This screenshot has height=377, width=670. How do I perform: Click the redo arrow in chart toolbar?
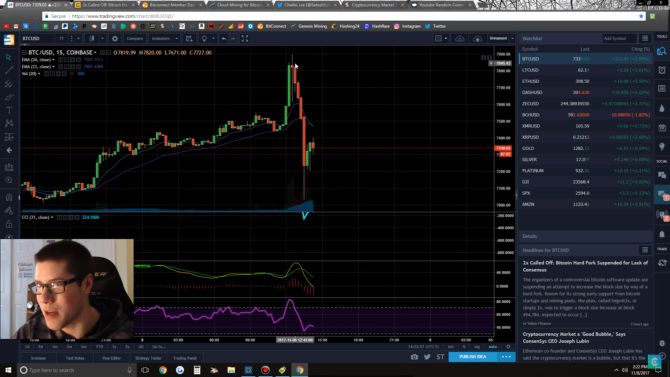click(233, 38)
